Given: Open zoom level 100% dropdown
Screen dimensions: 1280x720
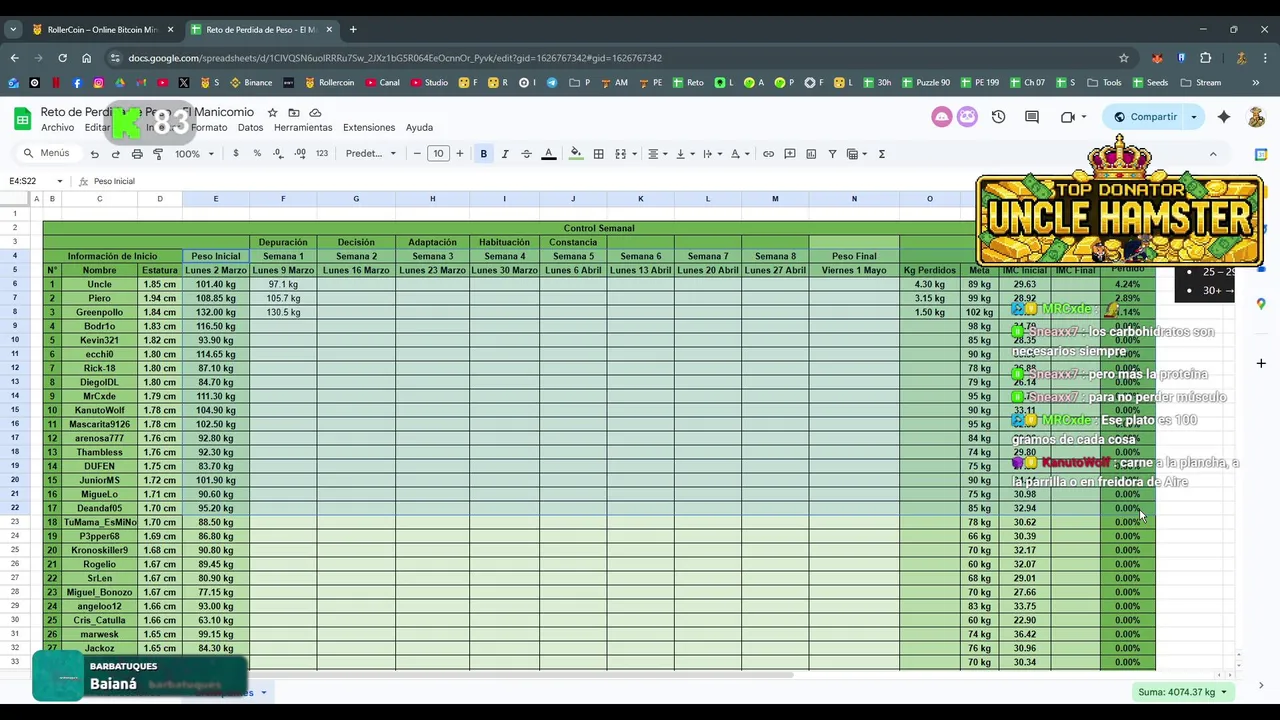Looking at the screenshot, I should (x=194, y=154).
